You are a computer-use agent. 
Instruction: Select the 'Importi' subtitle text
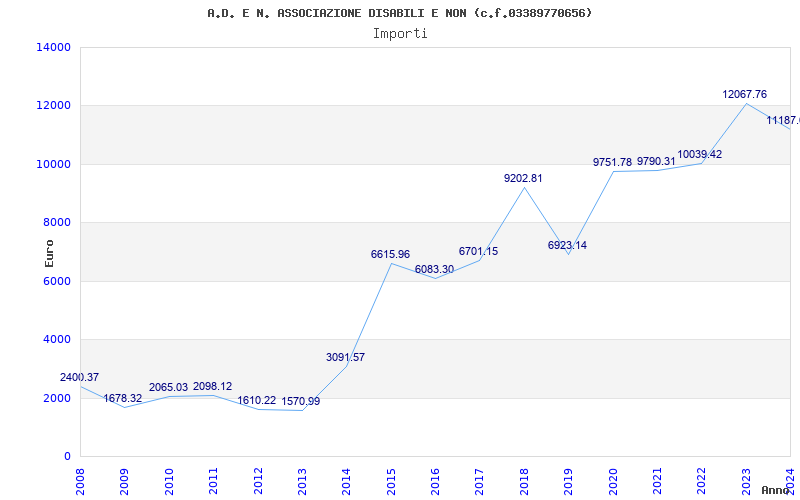400,34
